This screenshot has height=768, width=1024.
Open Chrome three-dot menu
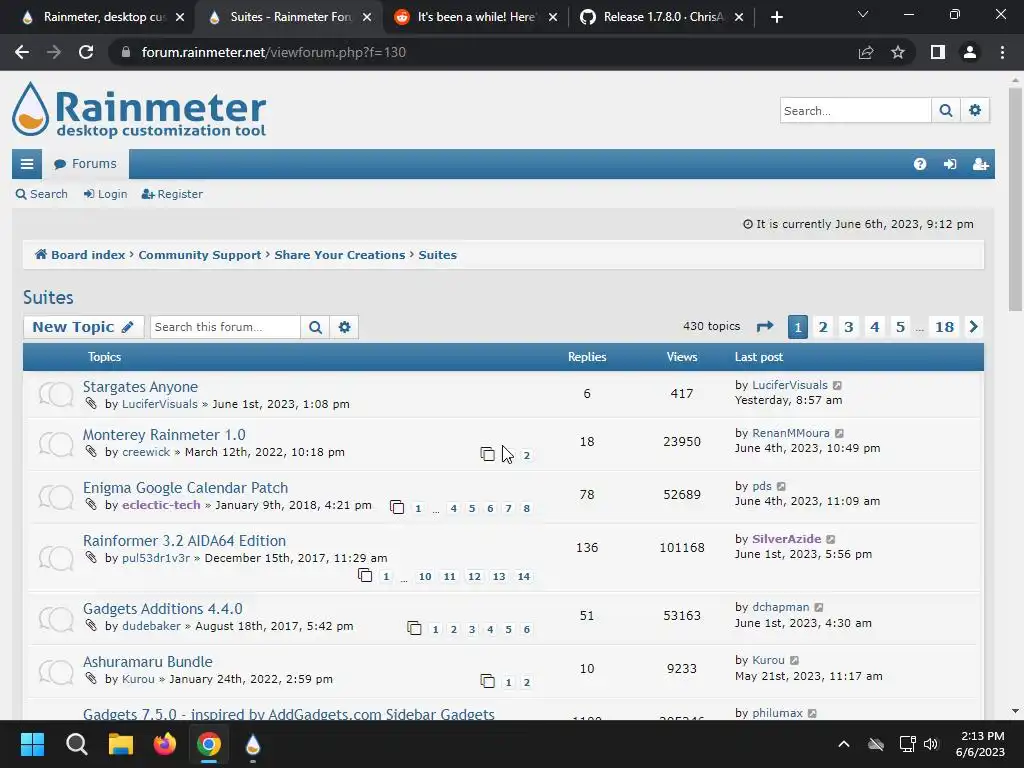pyautogui.click(x=1002, y=52)
